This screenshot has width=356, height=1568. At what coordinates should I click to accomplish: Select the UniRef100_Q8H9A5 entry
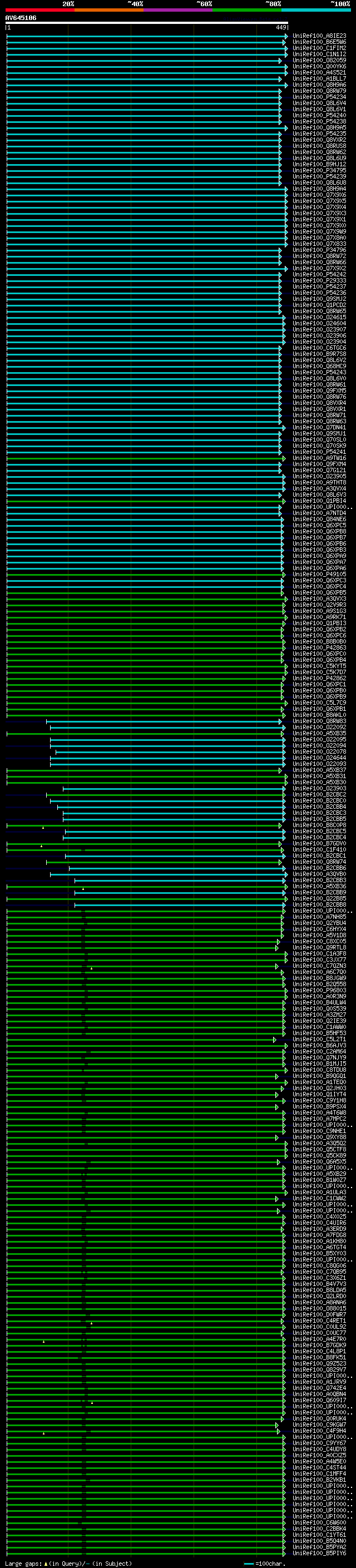tap(319, 128)
